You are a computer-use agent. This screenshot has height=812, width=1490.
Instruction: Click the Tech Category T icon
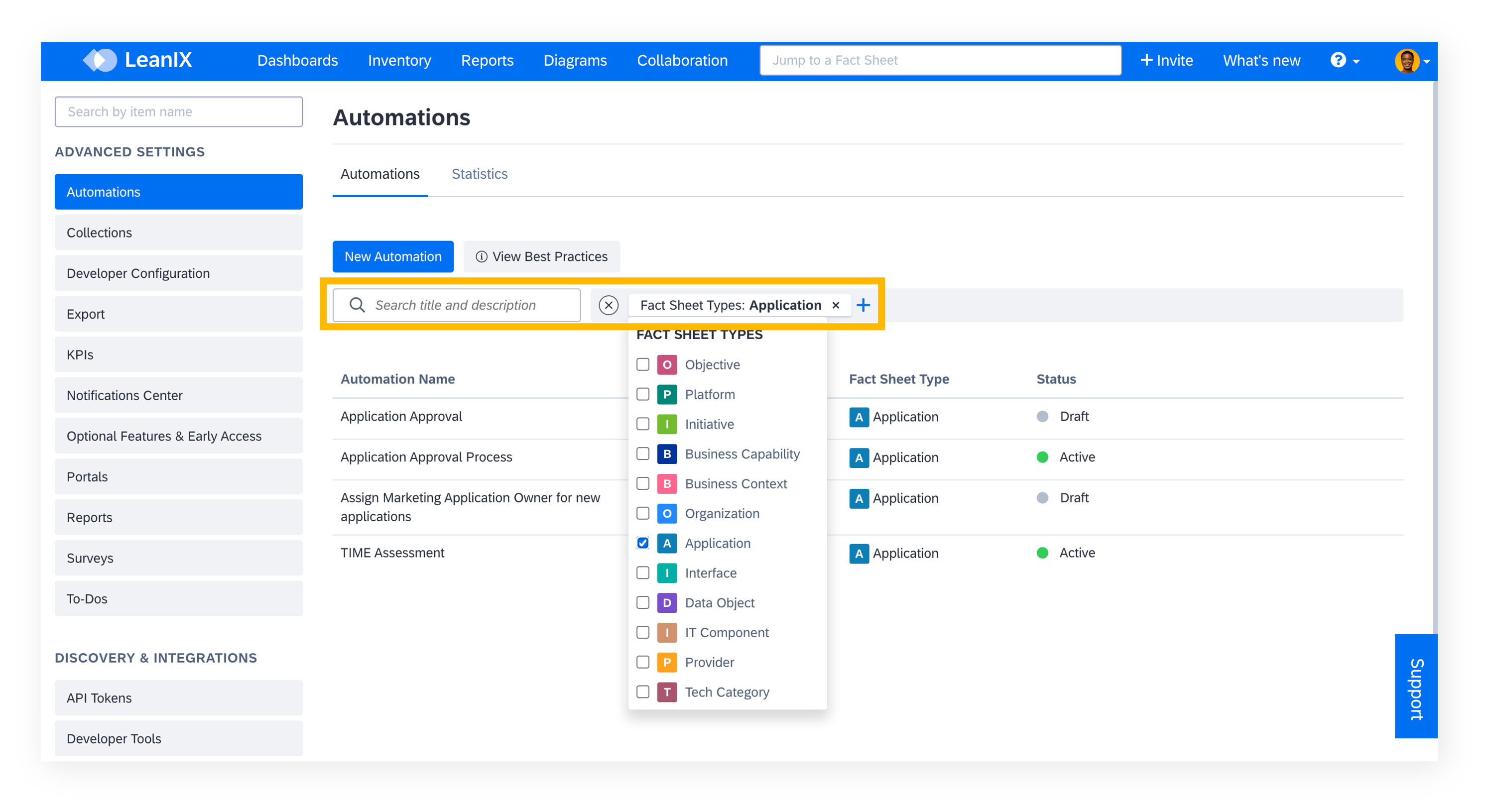coord(666,692)
